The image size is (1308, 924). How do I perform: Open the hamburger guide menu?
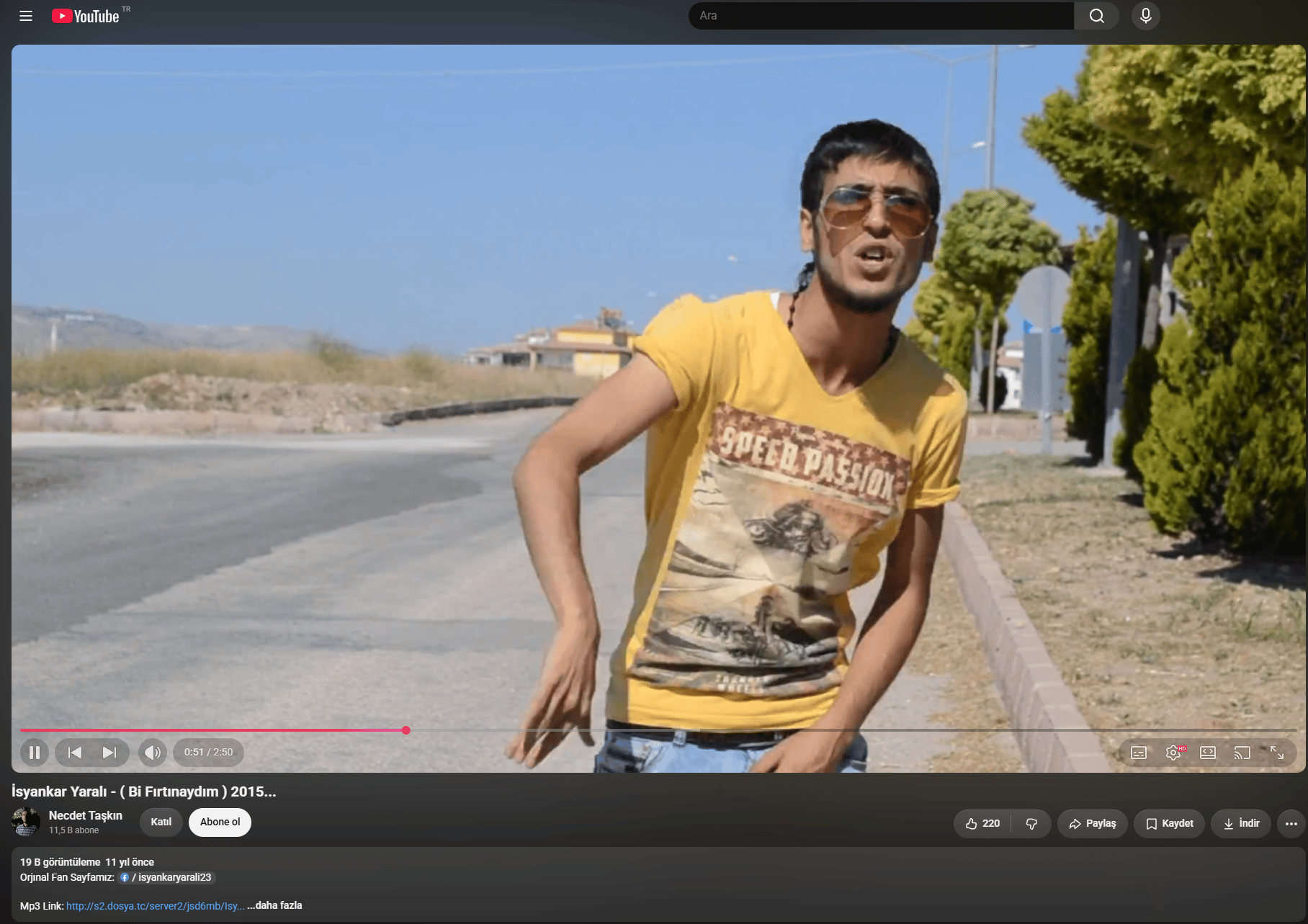[x=26, y=16]
